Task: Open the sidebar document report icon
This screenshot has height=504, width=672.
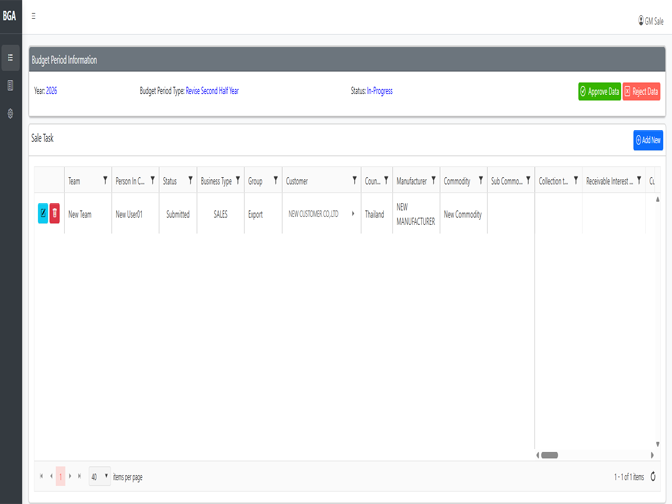Action: pos(10,85)
